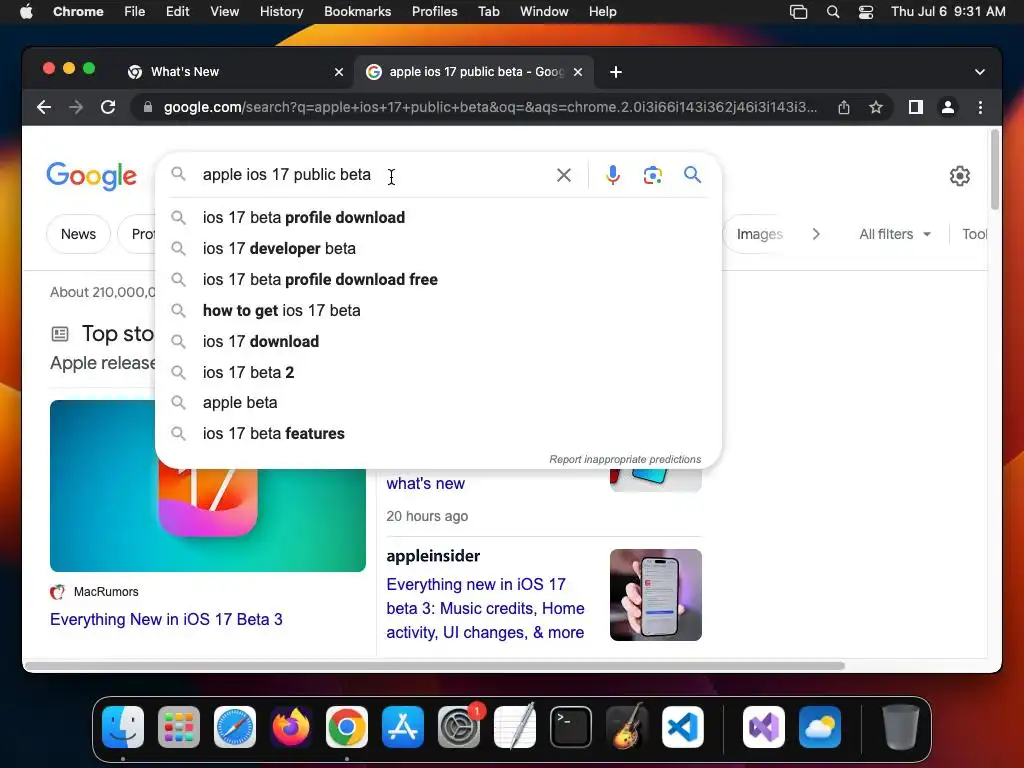Open the Bookmarks menu
Viewport: 1024px width, 768px height.
click(x=358, y=12)
